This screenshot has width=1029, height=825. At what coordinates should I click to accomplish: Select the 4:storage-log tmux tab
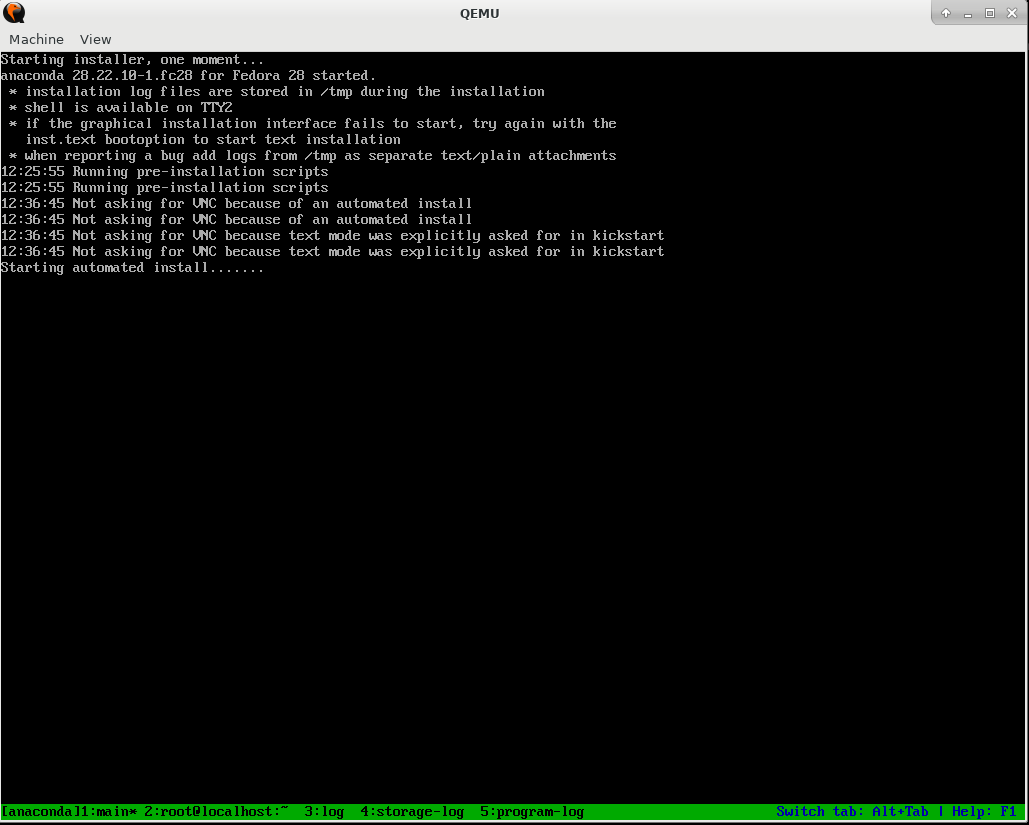pos(411,812)
